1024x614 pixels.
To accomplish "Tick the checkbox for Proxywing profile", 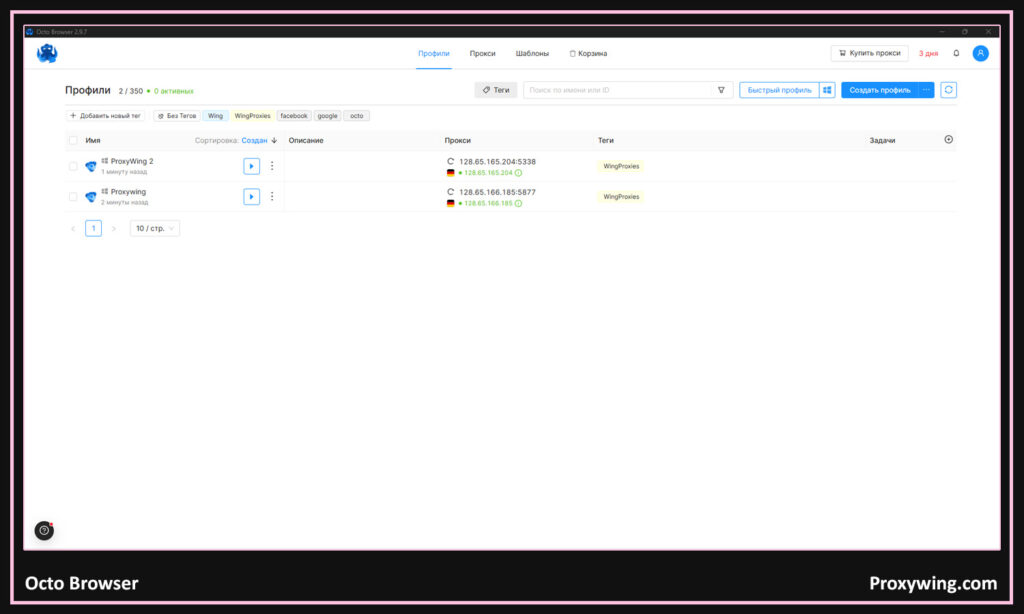I will (x=73, y=197).
